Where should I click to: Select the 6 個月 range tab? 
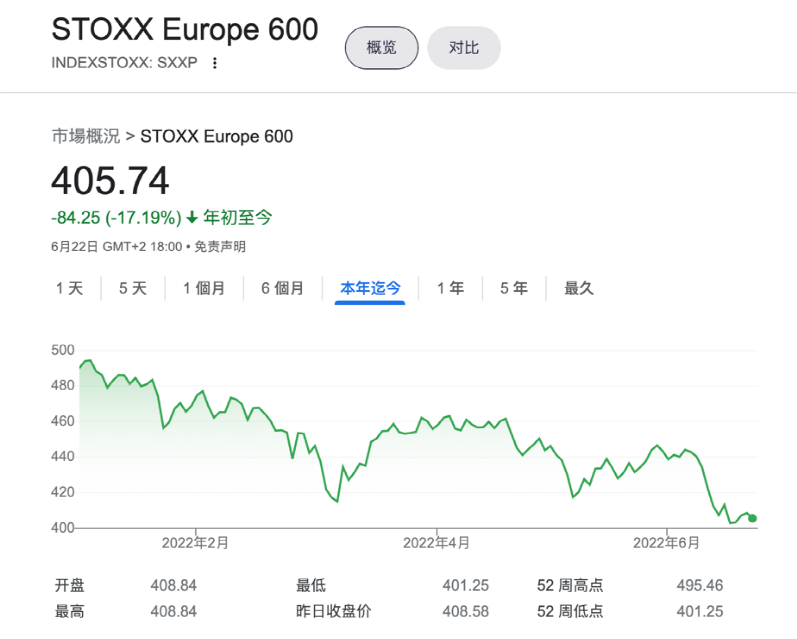(282, 289)
